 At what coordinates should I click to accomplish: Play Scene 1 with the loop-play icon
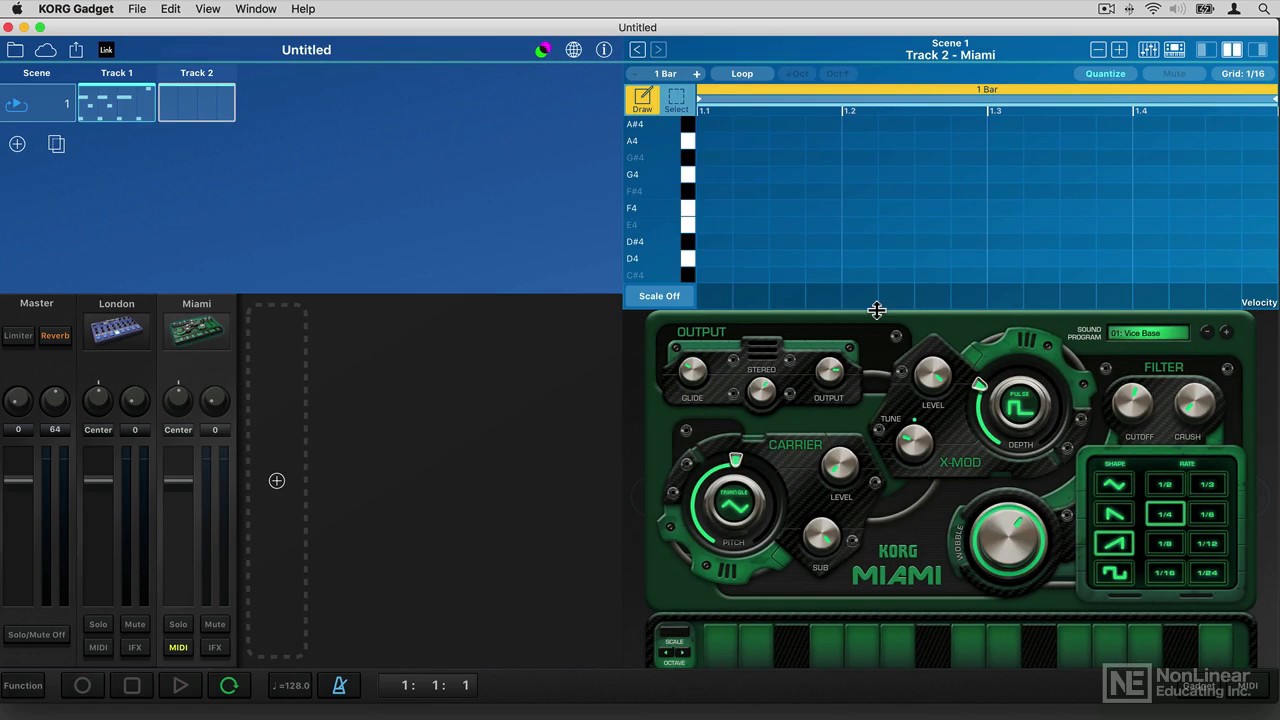tap(16, 104)
